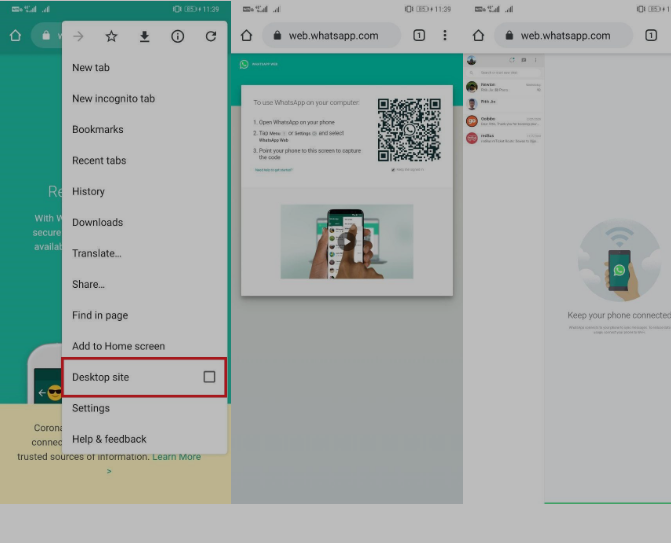This screenshot has width=671, height=543.
Task: Open Bookmarks menu item
Action: pyautogui.click(x=144, y=129)
